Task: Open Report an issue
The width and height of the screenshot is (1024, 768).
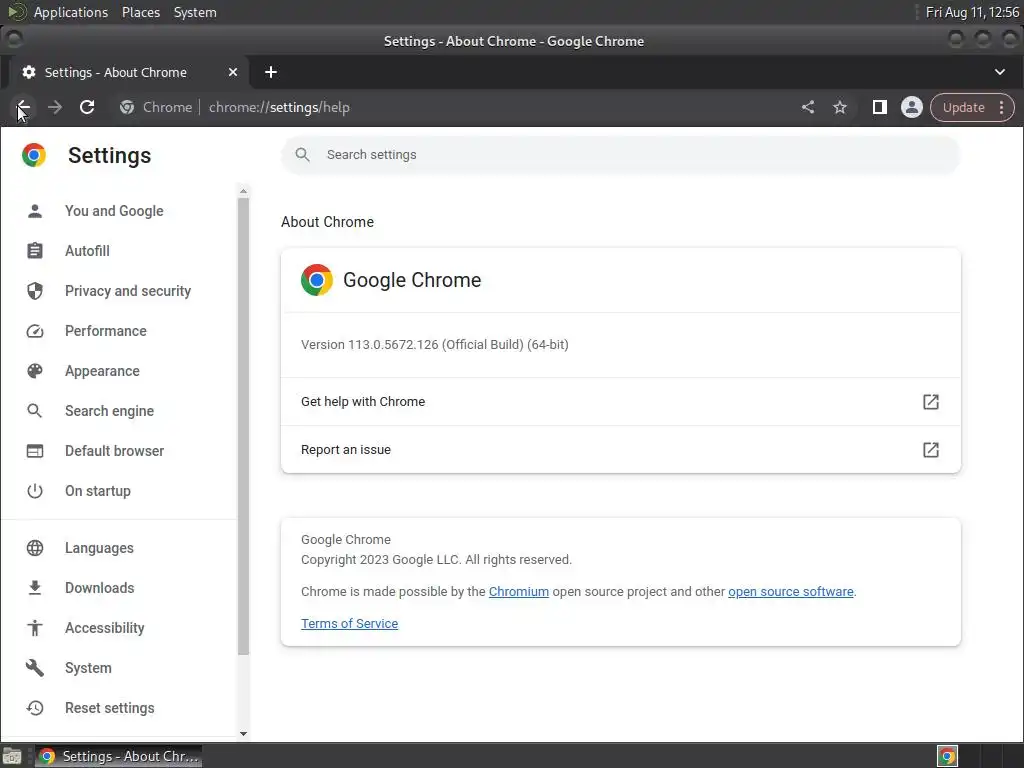Action: tap(620, 449)
